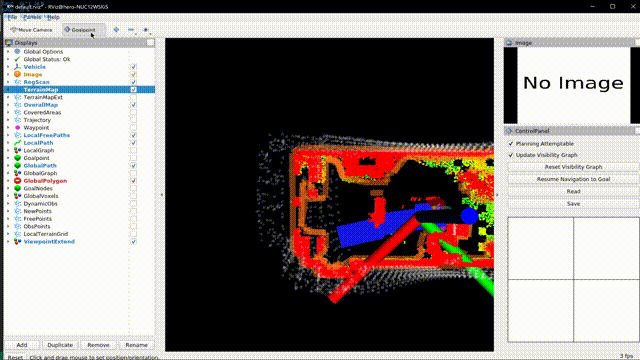Screen dimensions: 640x360
Task: Click the DynamicObs point cloud icon
Action: point(17,204)
